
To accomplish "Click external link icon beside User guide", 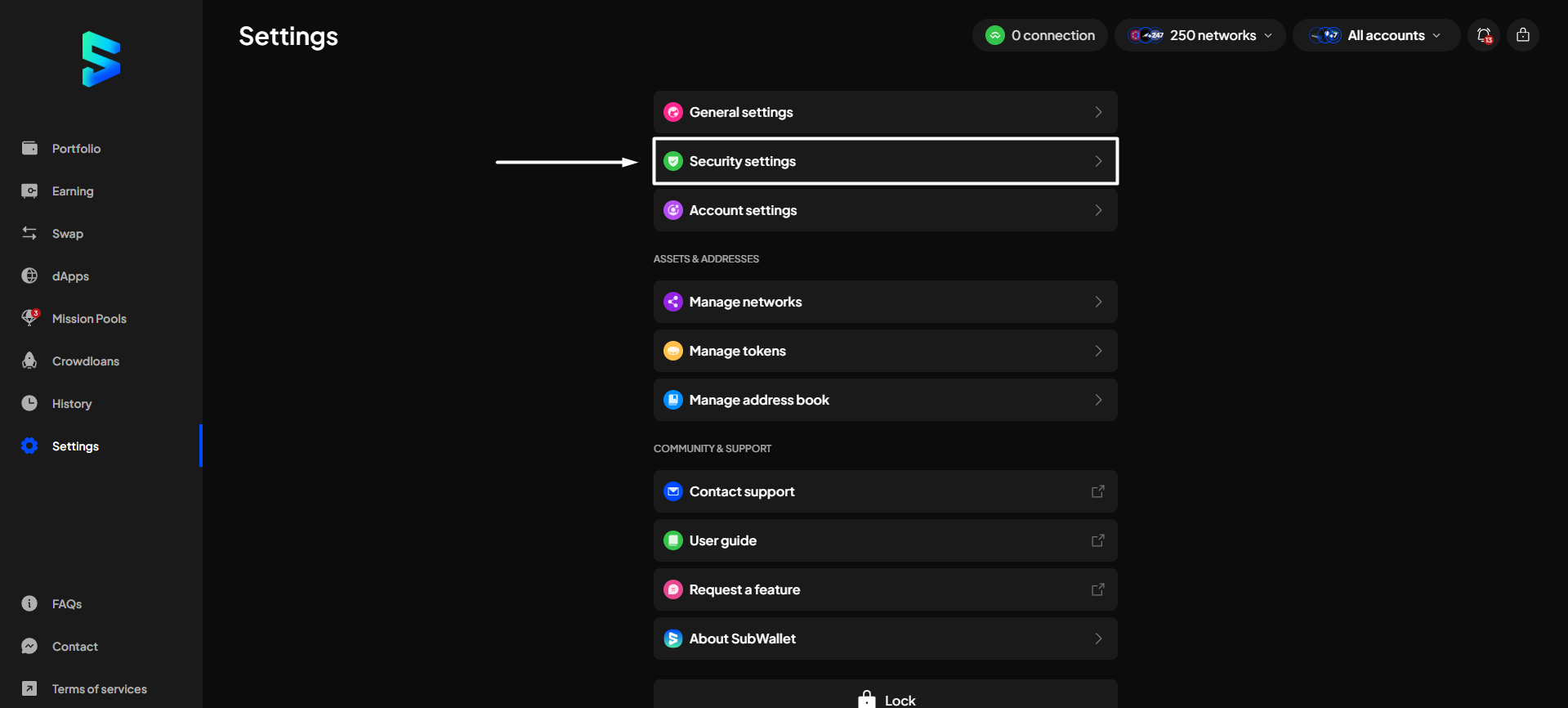I will point(1097,540).
